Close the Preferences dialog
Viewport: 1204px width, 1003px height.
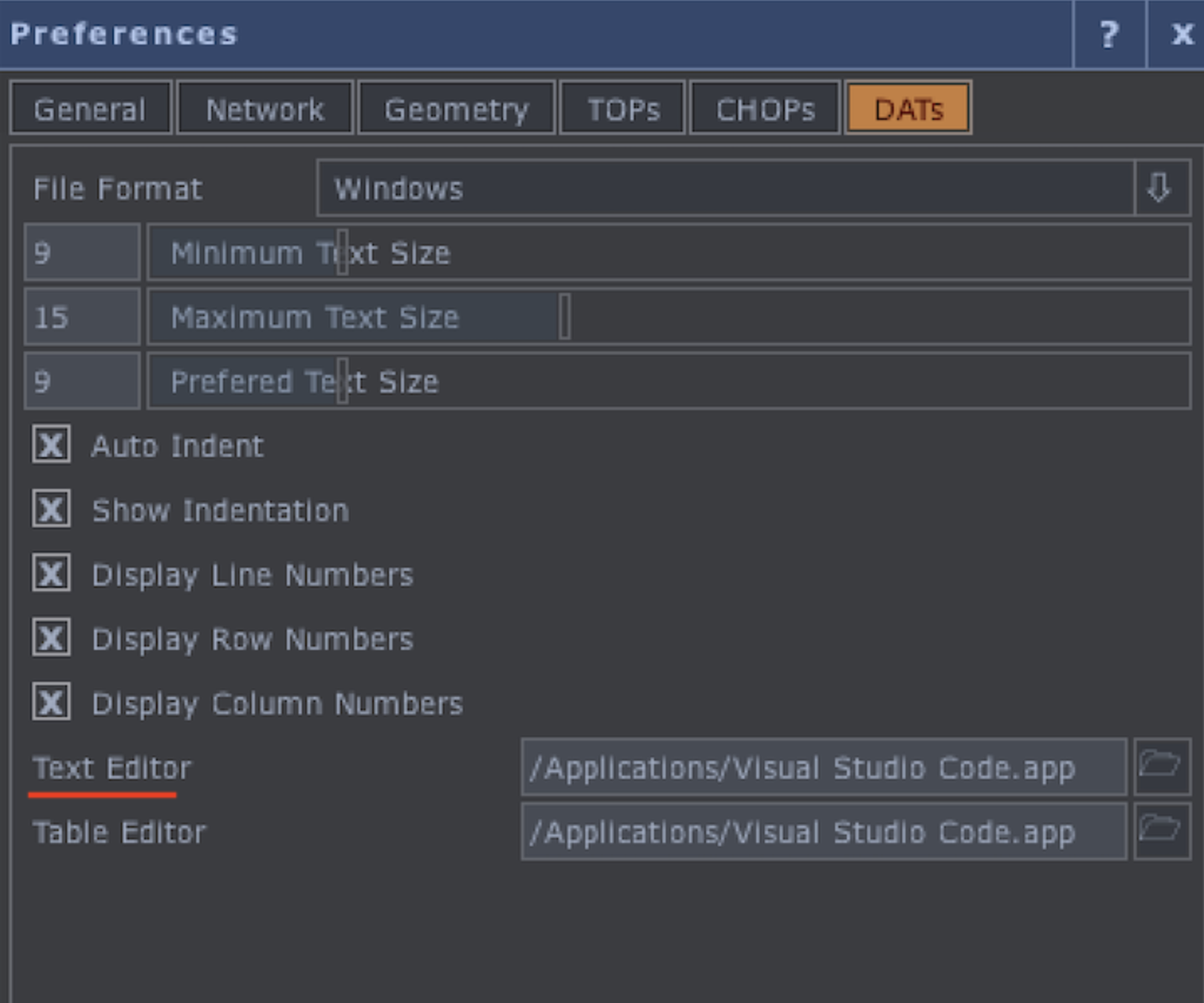[1182, 34]
